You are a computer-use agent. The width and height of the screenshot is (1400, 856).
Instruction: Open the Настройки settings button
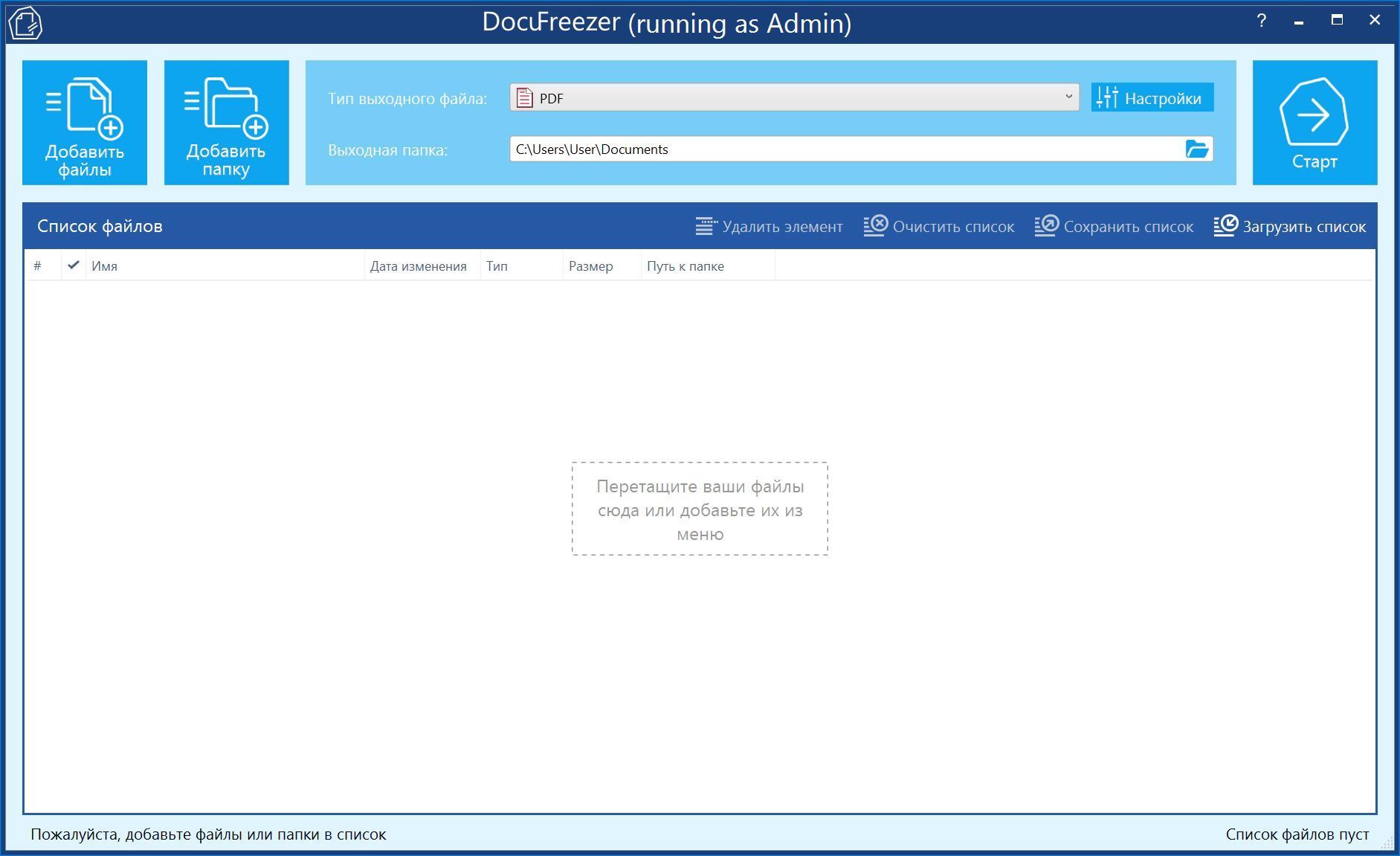[x=1152, y=97]
